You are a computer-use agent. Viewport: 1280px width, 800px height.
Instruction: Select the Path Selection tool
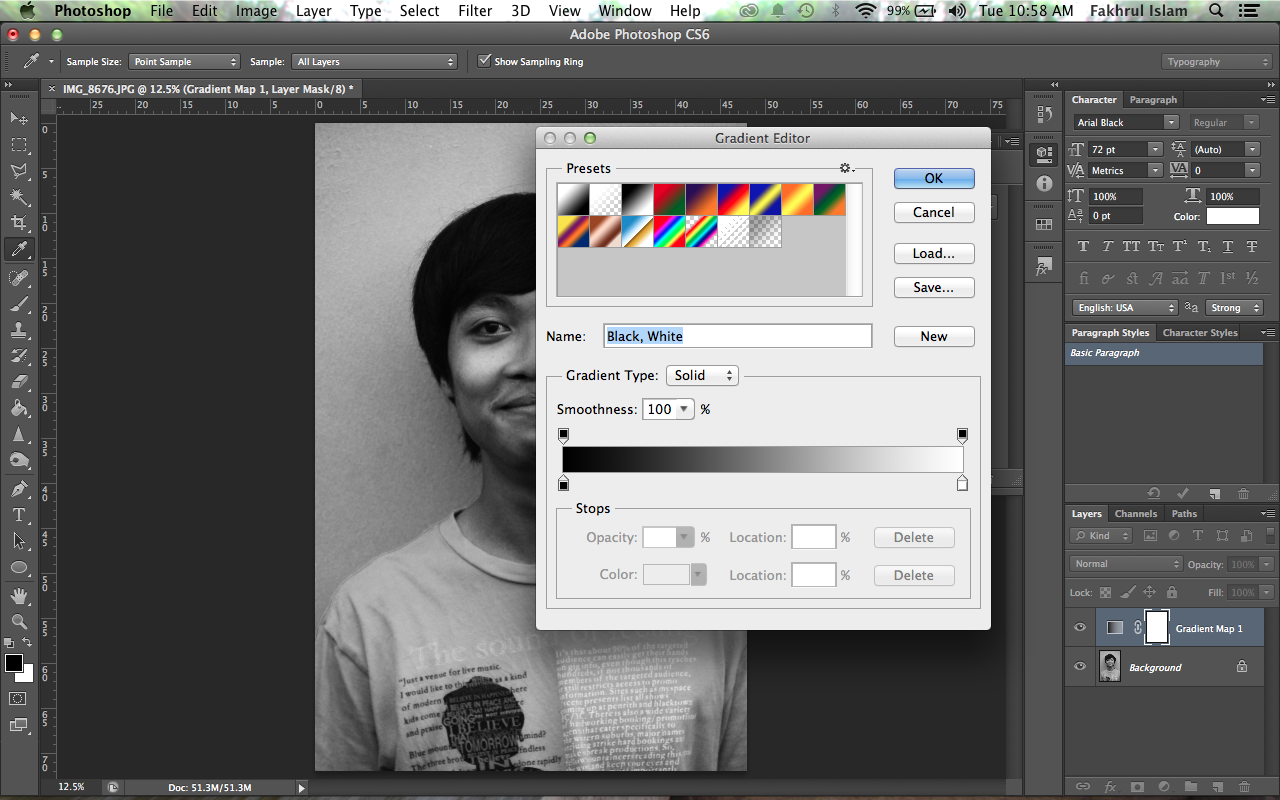click(x=19, y=541)
